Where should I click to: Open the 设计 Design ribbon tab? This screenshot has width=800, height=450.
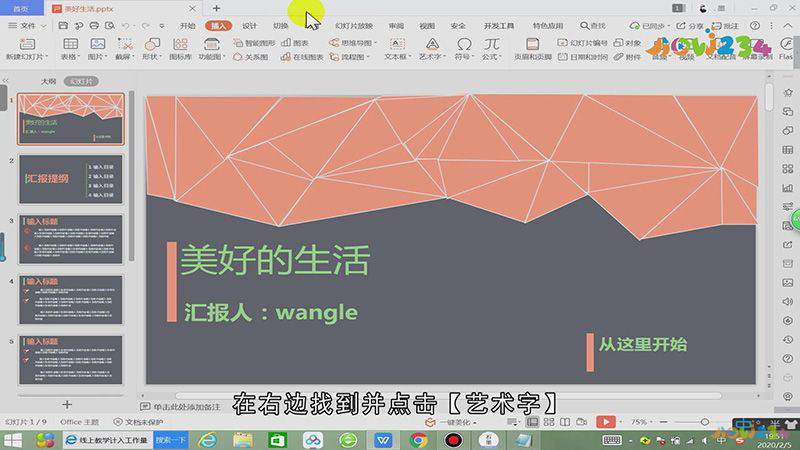point(249,26)
